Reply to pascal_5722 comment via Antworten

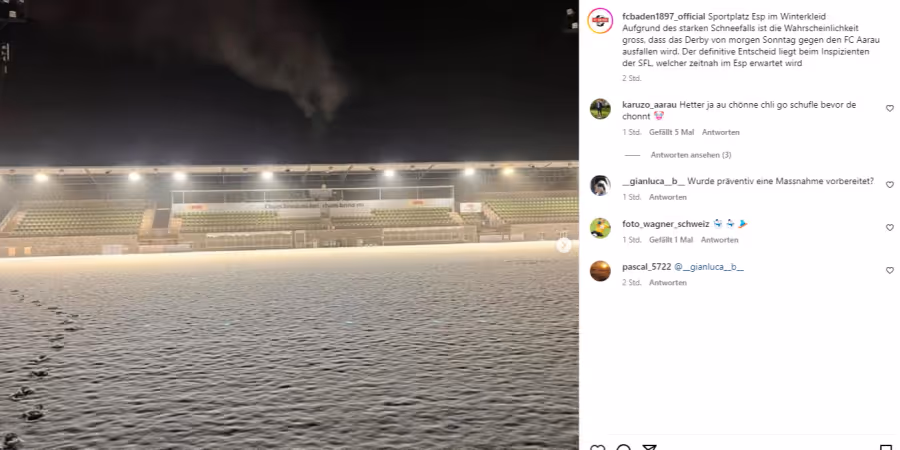tap(668, 282)
